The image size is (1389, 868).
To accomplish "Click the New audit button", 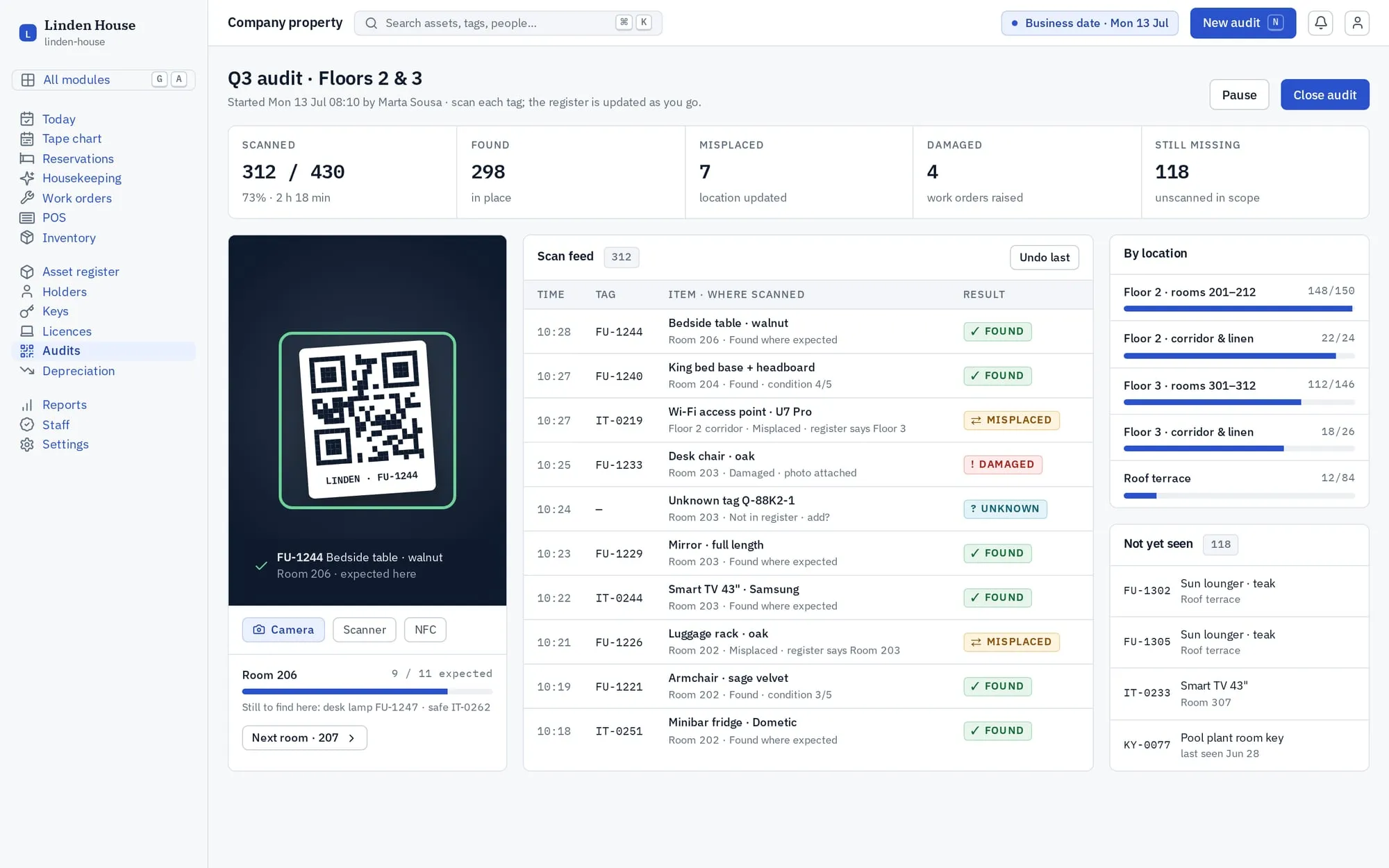I will (1242, 23).
